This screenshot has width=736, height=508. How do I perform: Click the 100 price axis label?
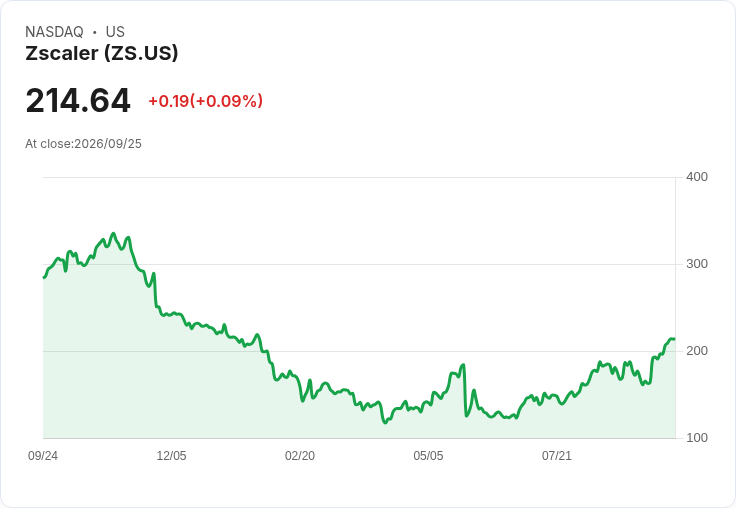coord(697,438)
